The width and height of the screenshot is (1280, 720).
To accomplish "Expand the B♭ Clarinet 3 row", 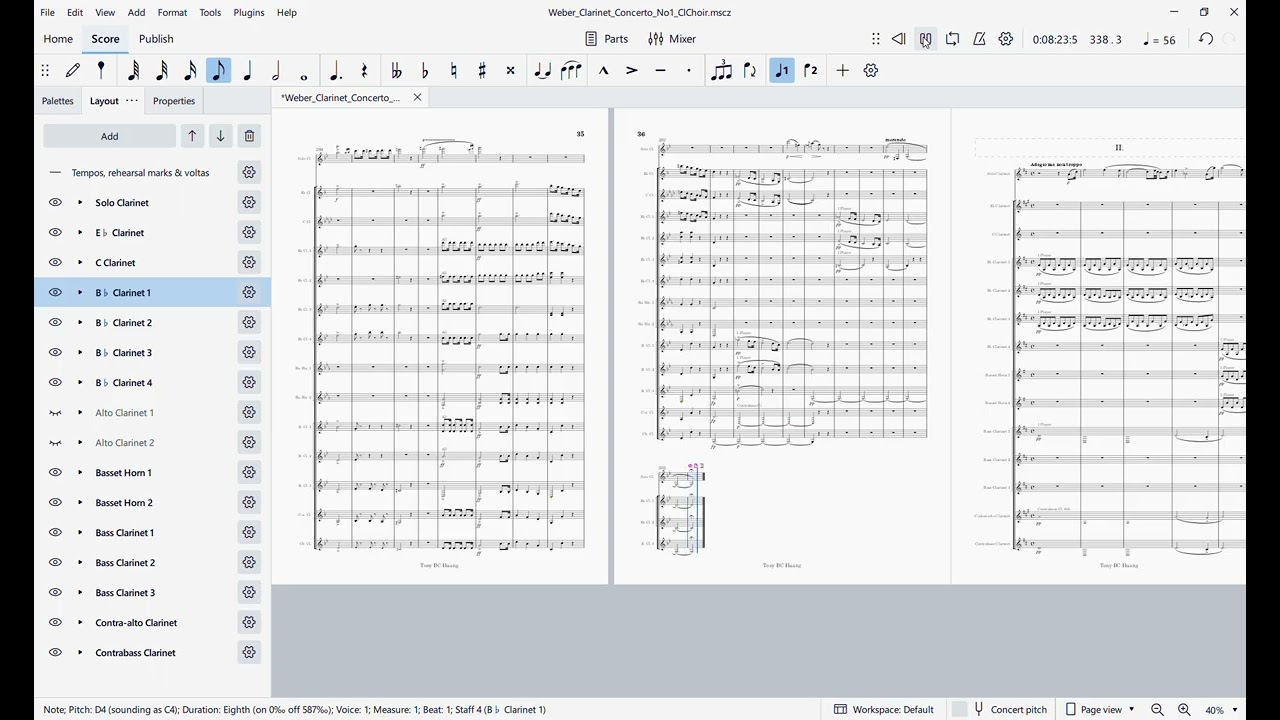I will [80, 352].
